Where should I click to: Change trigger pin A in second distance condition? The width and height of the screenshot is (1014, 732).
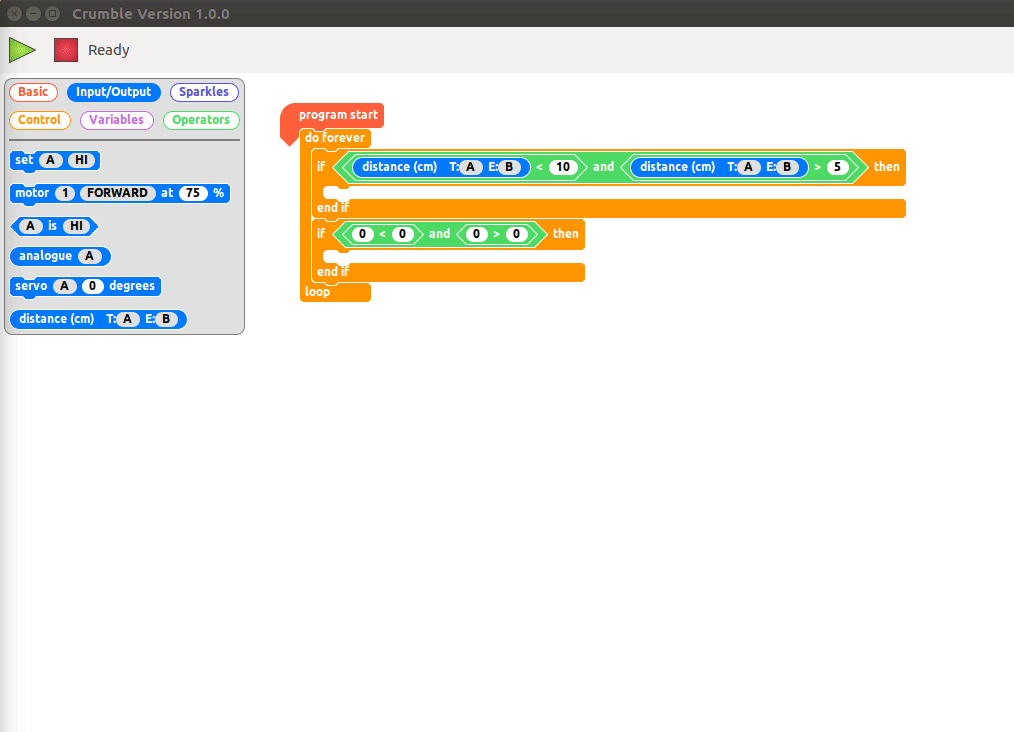(x=748, y=167)
